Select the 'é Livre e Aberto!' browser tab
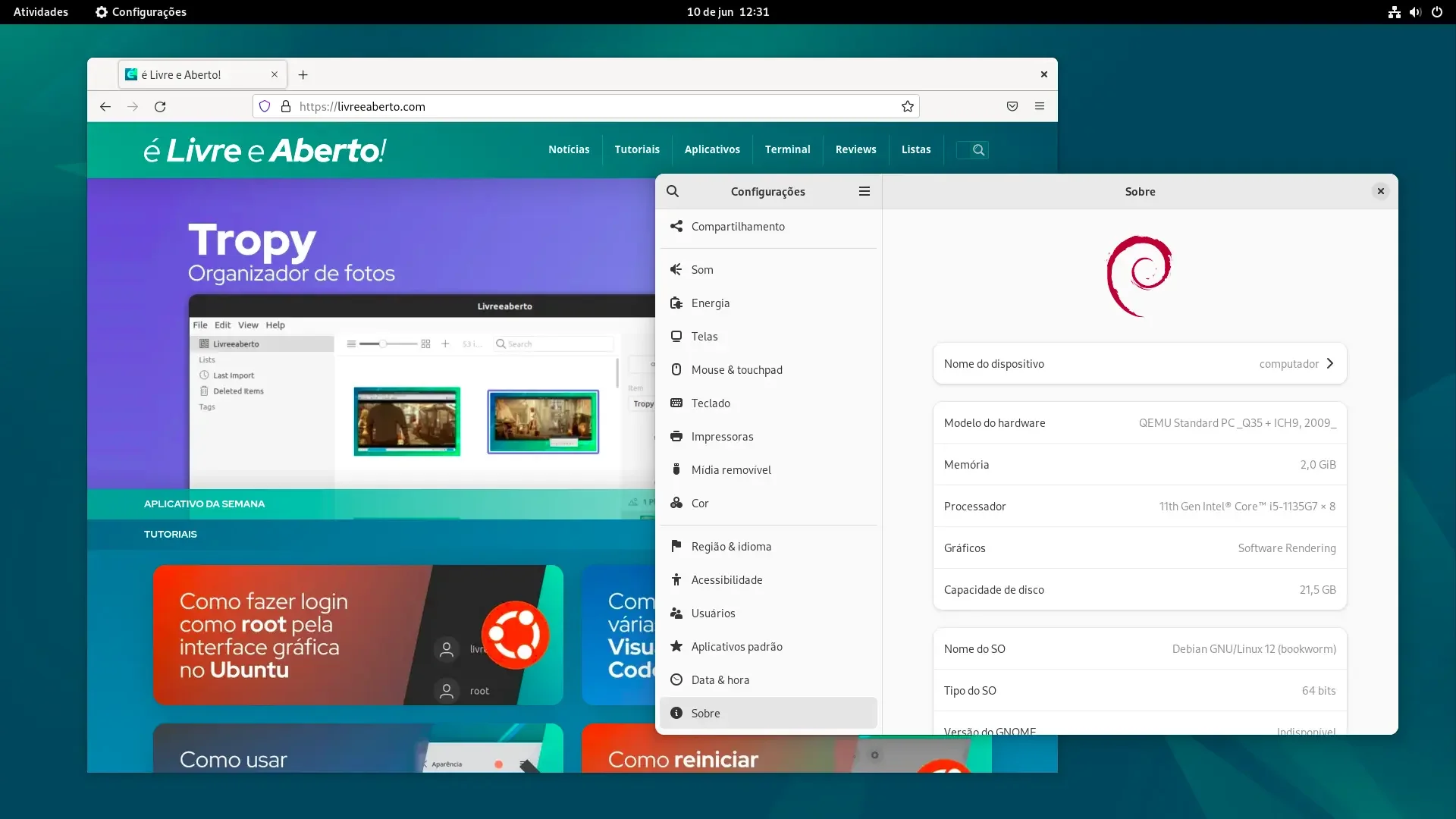1456x819 pixels. tap(202, 75)
